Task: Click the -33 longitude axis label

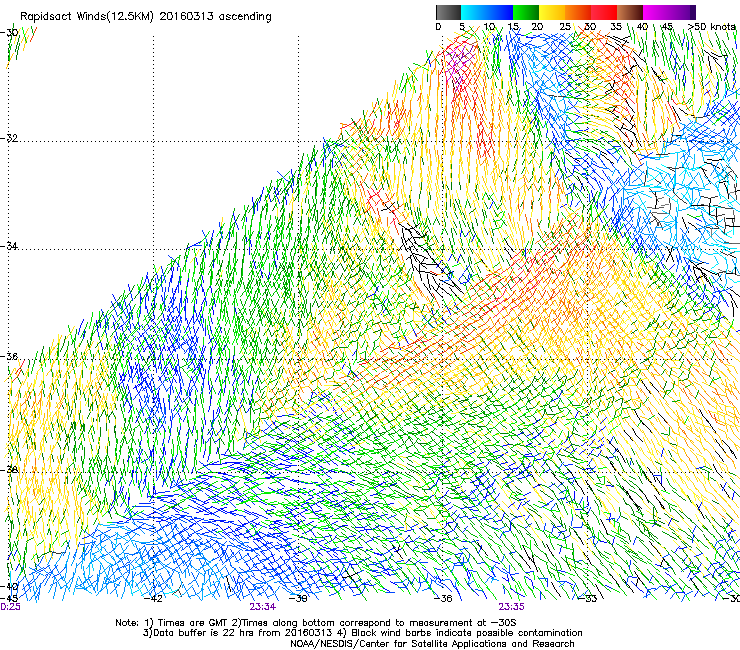Action: point(588,599)
